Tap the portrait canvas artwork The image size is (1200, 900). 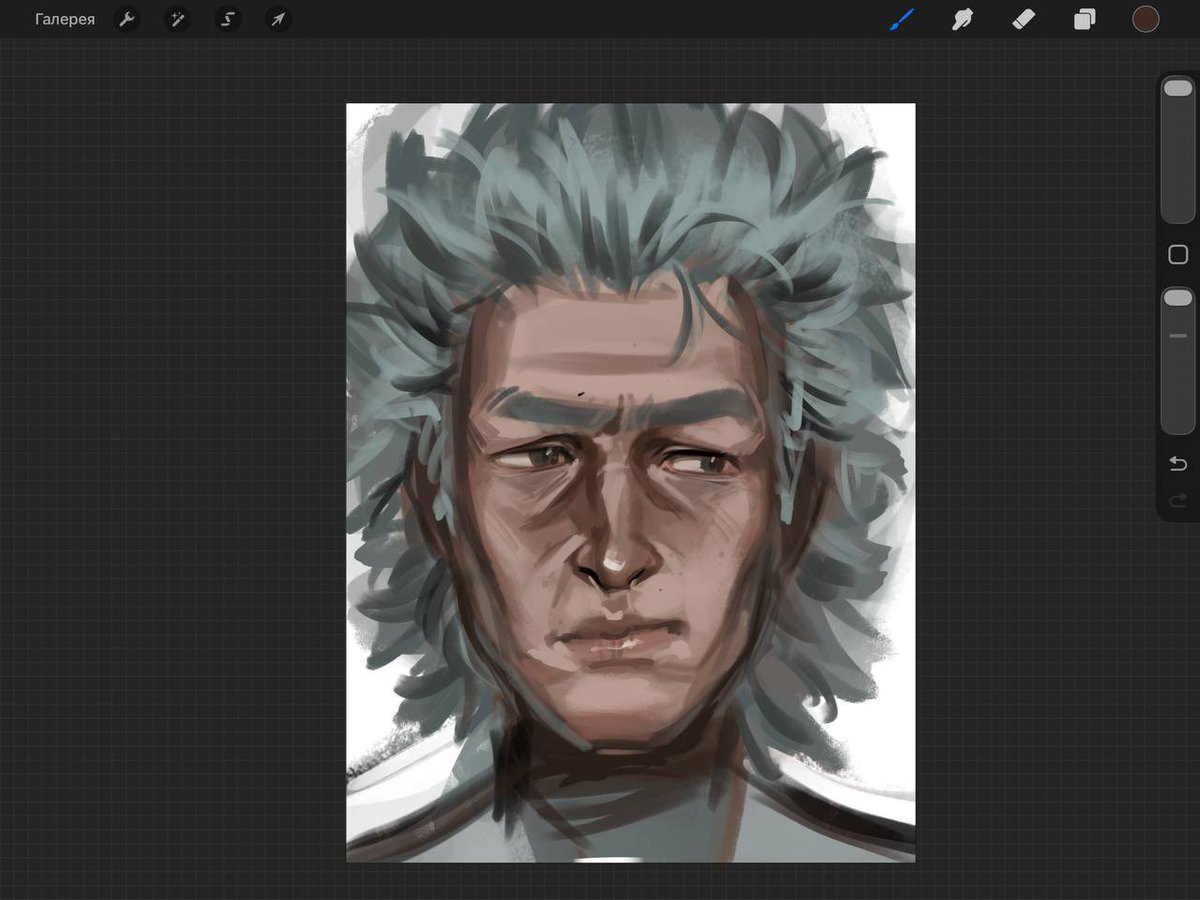click(x=631, y=483)
